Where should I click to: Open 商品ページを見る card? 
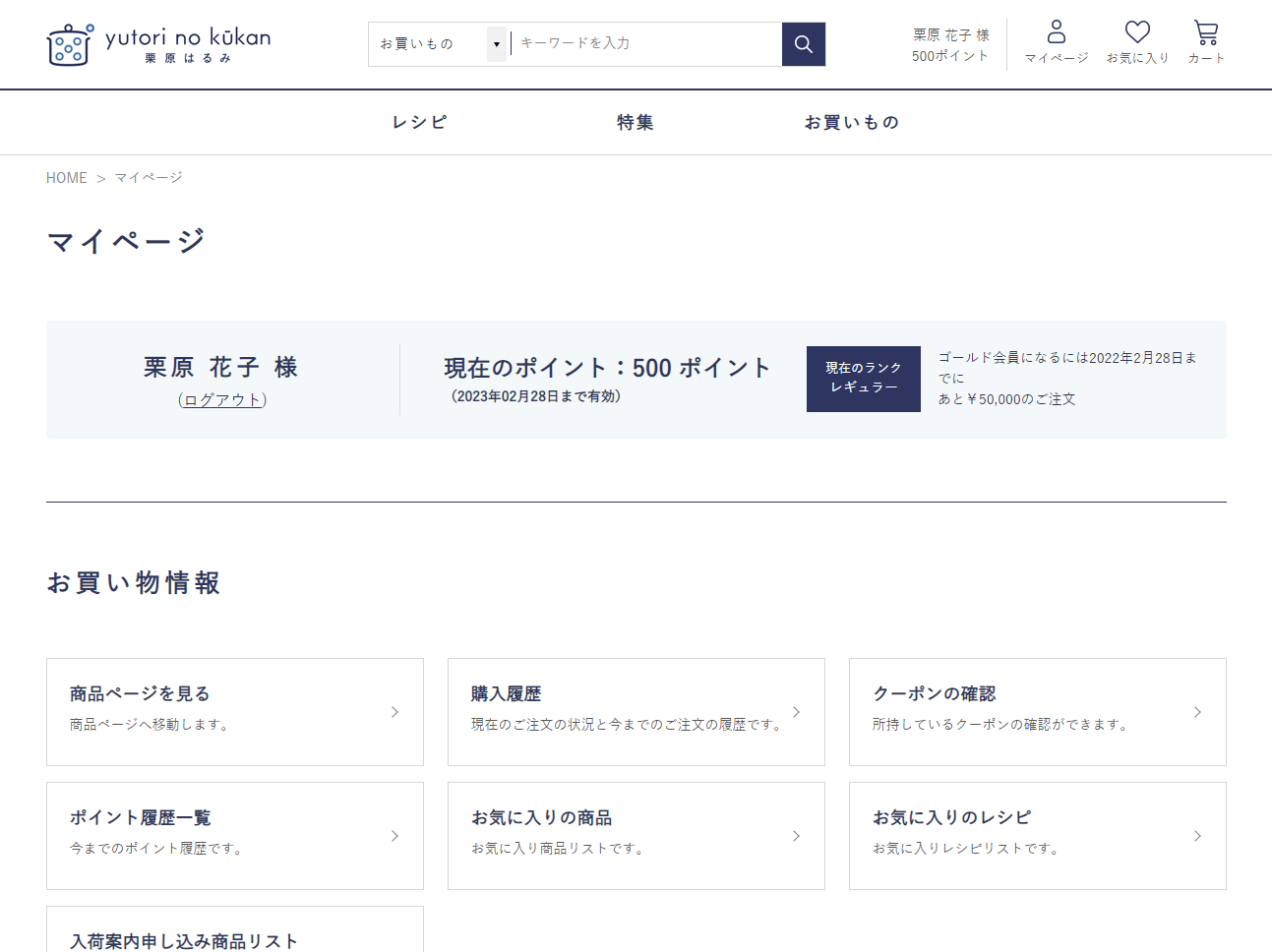235,712
